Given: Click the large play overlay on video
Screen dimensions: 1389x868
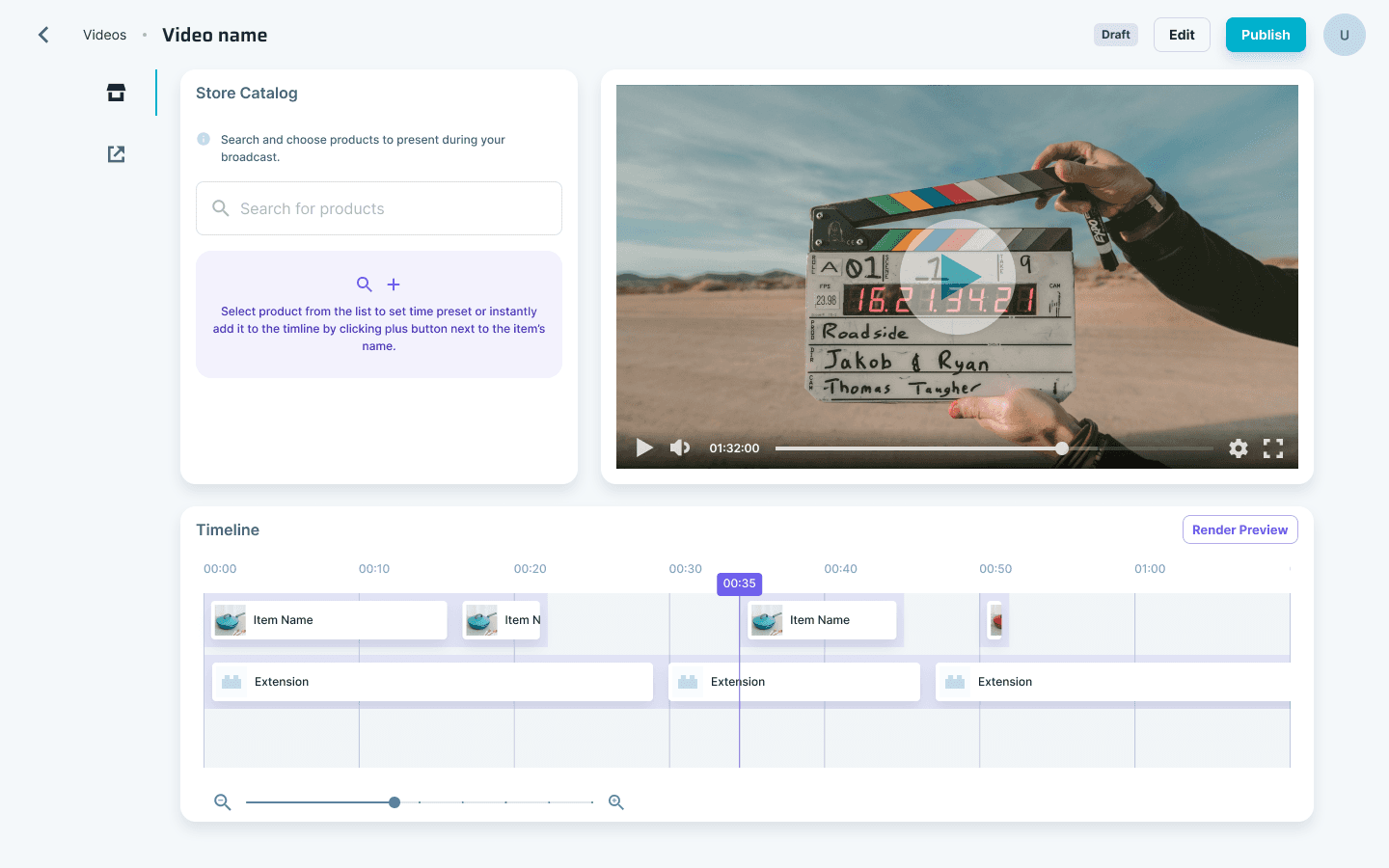Looking at the screenshot, I should (x=957, y=277).
